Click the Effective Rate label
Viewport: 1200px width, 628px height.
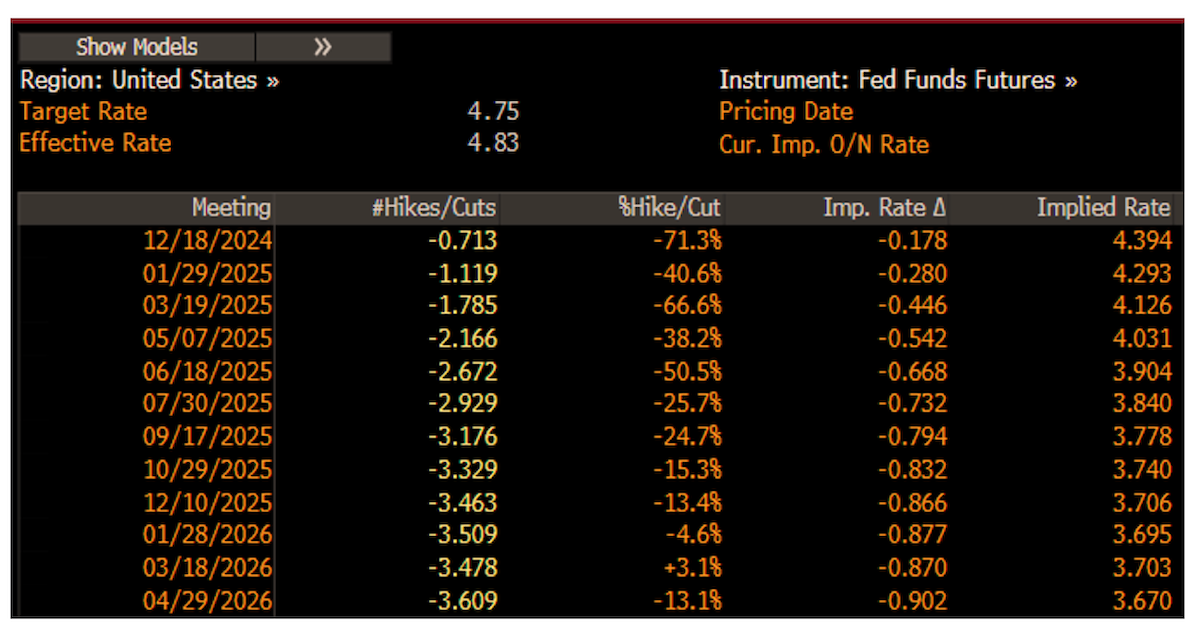(x=95, y=143)
